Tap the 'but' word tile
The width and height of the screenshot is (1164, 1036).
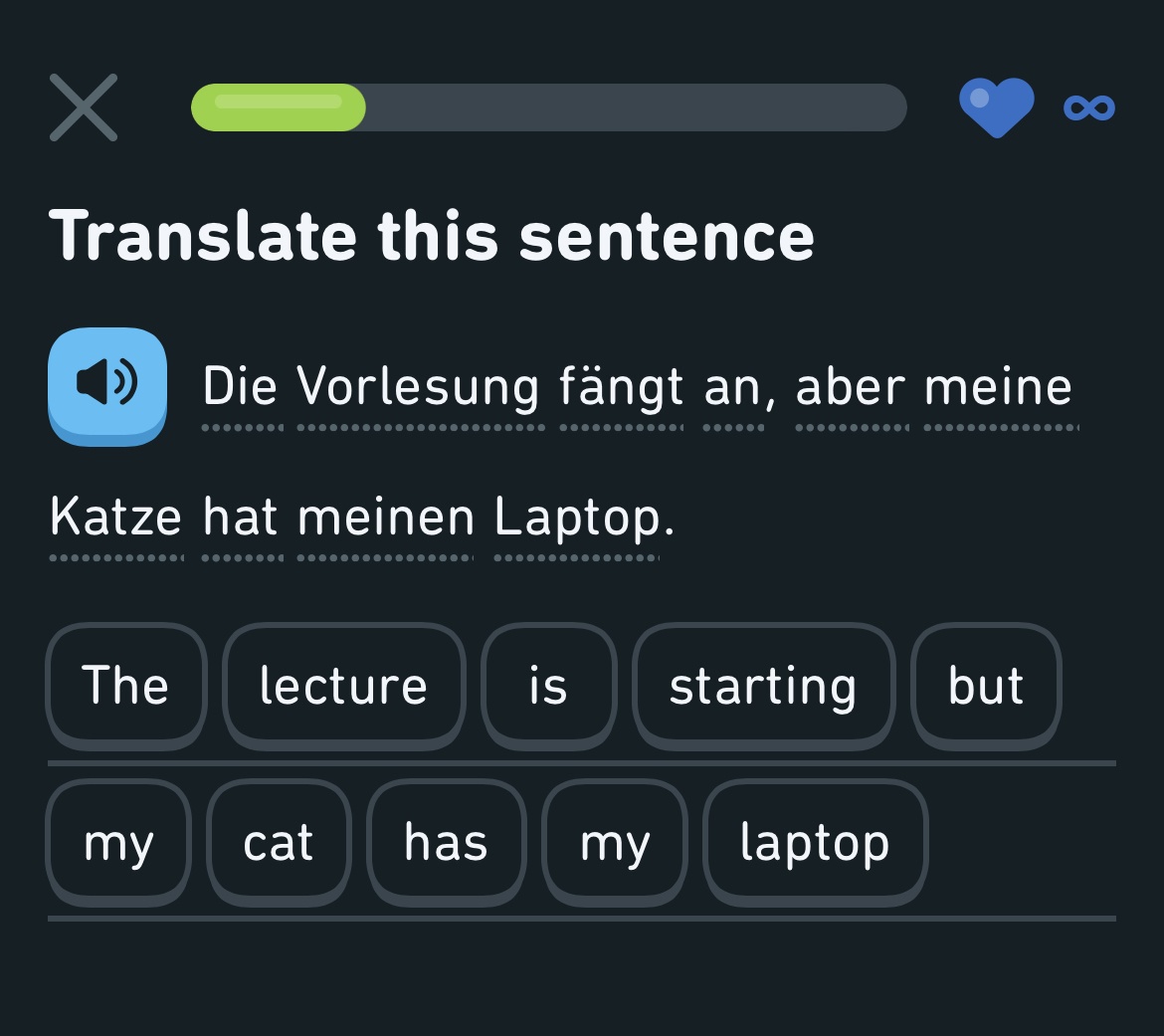pos(986,686)
